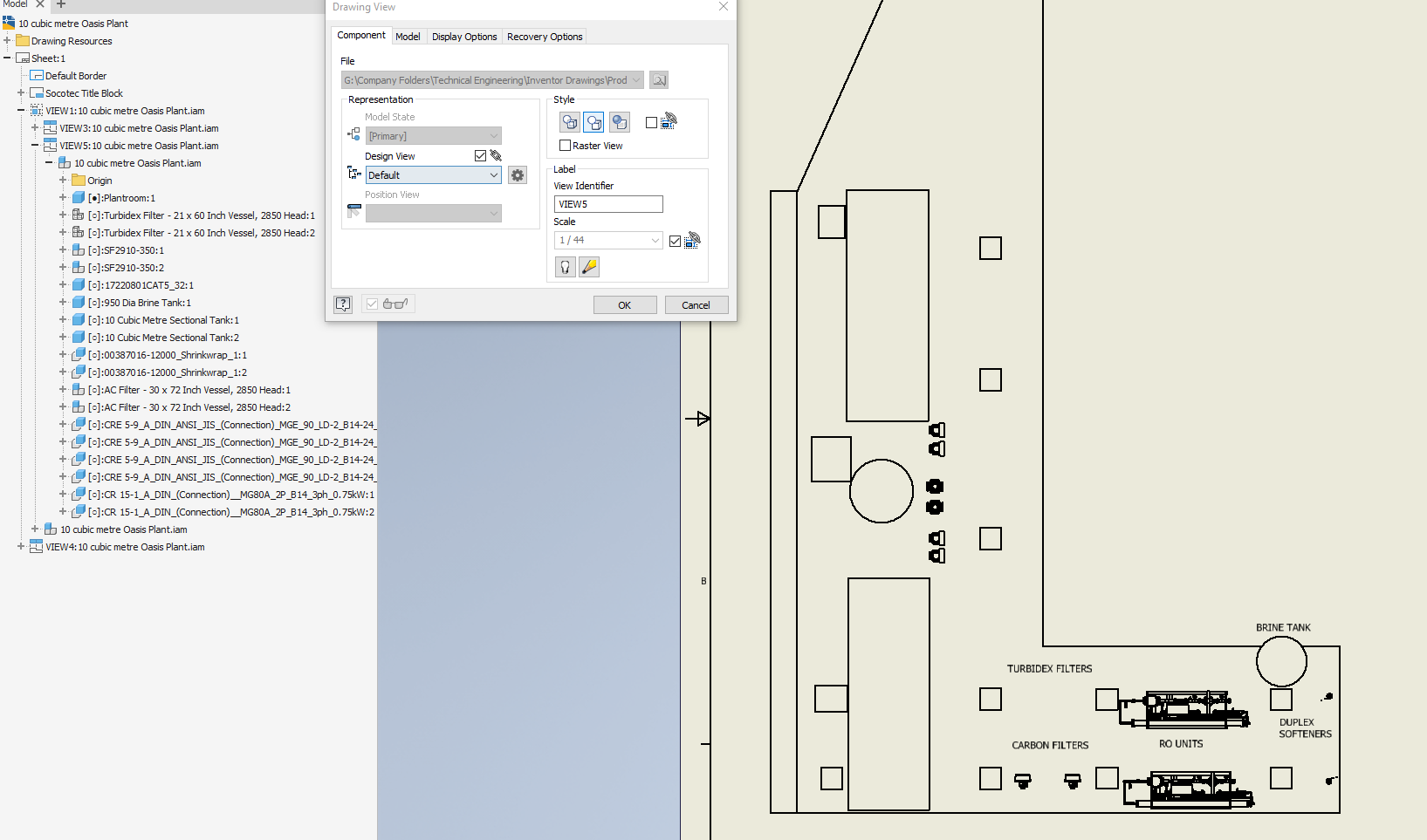Select the Shaded style icon

click(x=619, y=122)
